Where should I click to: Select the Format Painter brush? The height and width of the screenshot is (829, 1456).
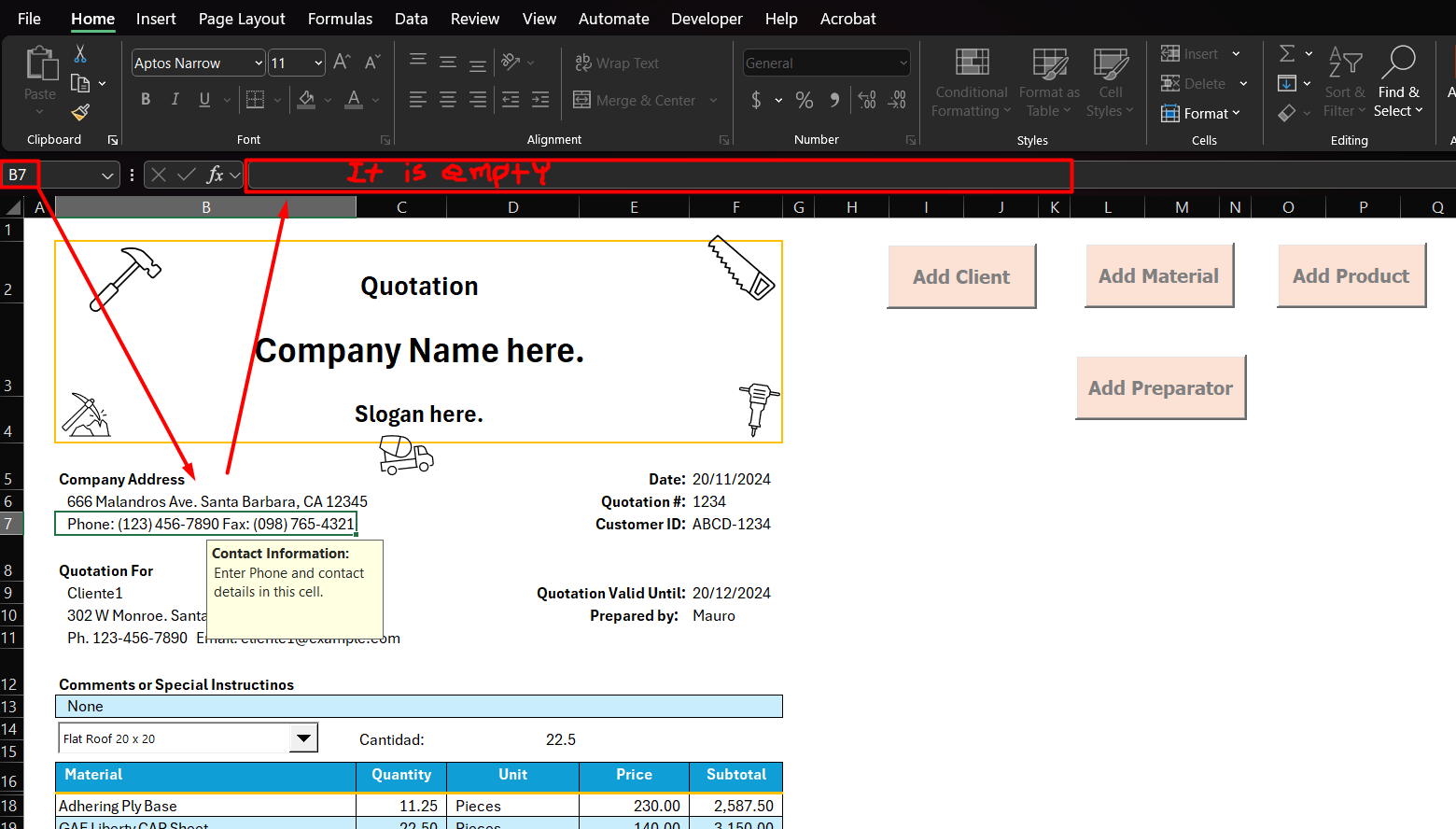(x=80, y=113)
